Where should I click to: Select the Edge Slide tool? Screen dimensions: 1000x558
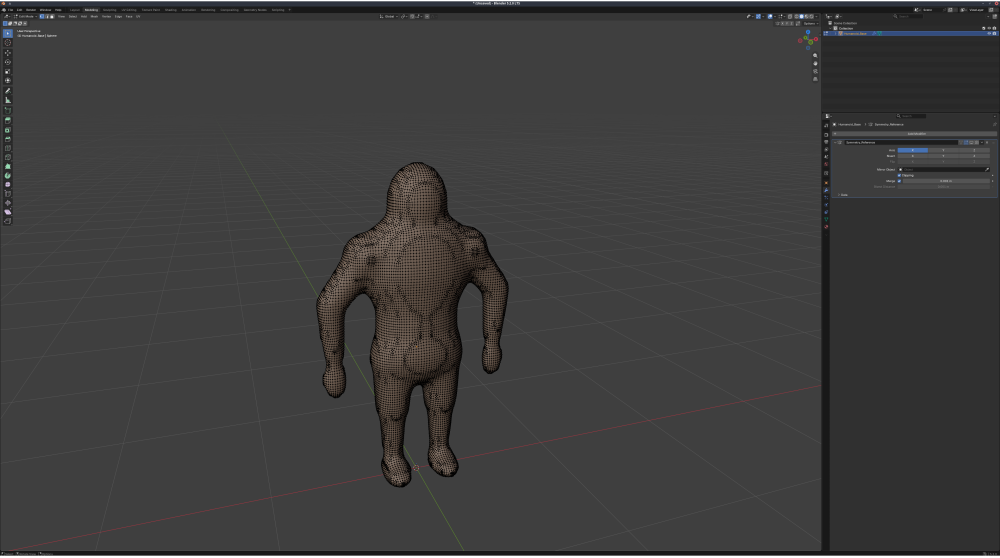[8, 194]
